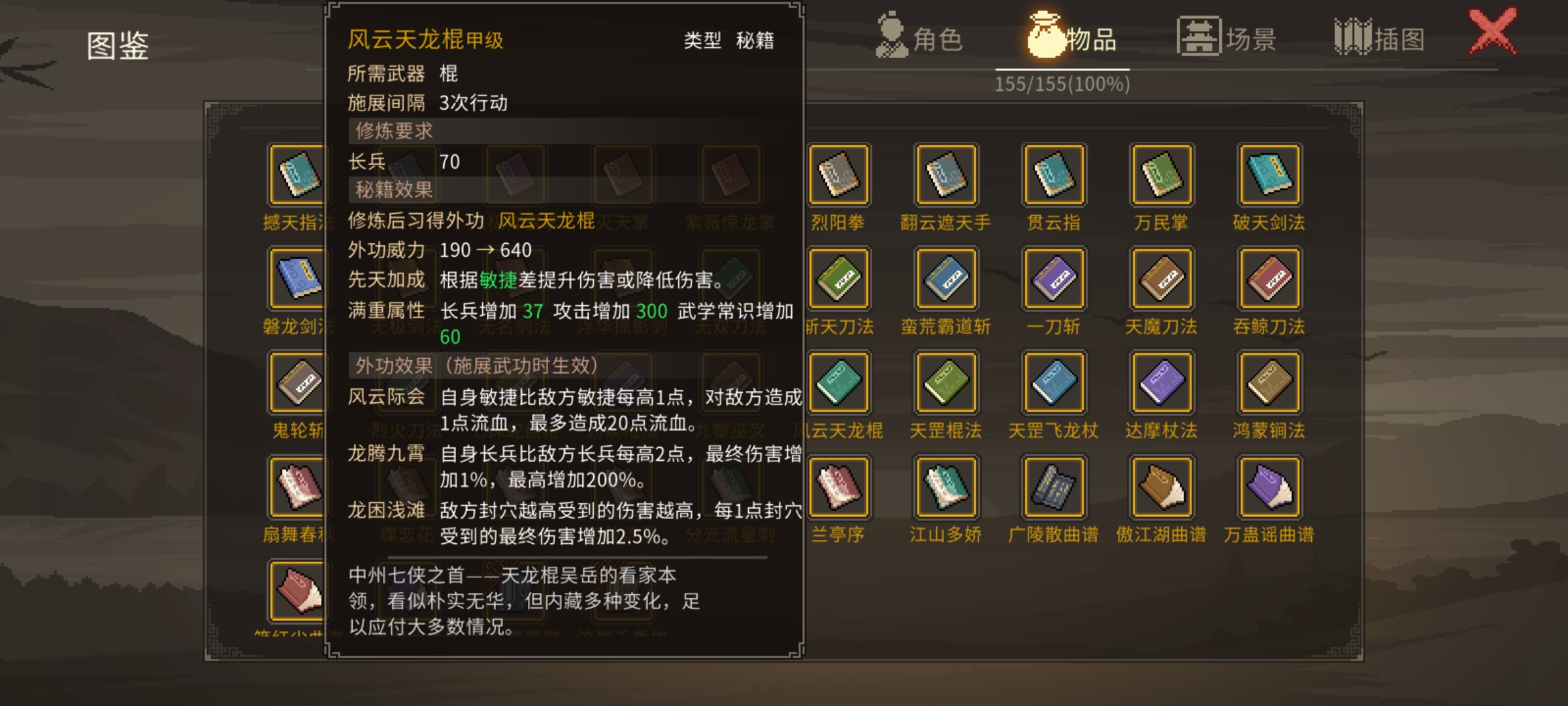Choose the 蛮荒霸道斩 scroll icon
1568x706 pixels.
946,278
